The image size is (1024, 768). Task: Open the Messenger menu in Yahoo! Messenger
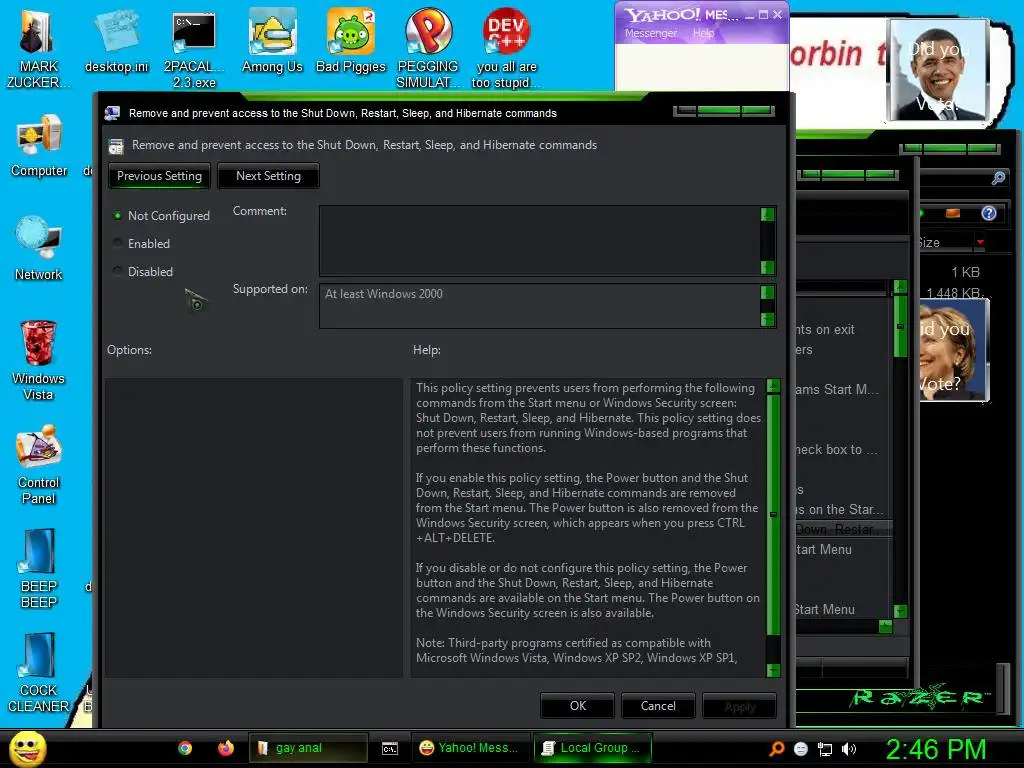650,33
